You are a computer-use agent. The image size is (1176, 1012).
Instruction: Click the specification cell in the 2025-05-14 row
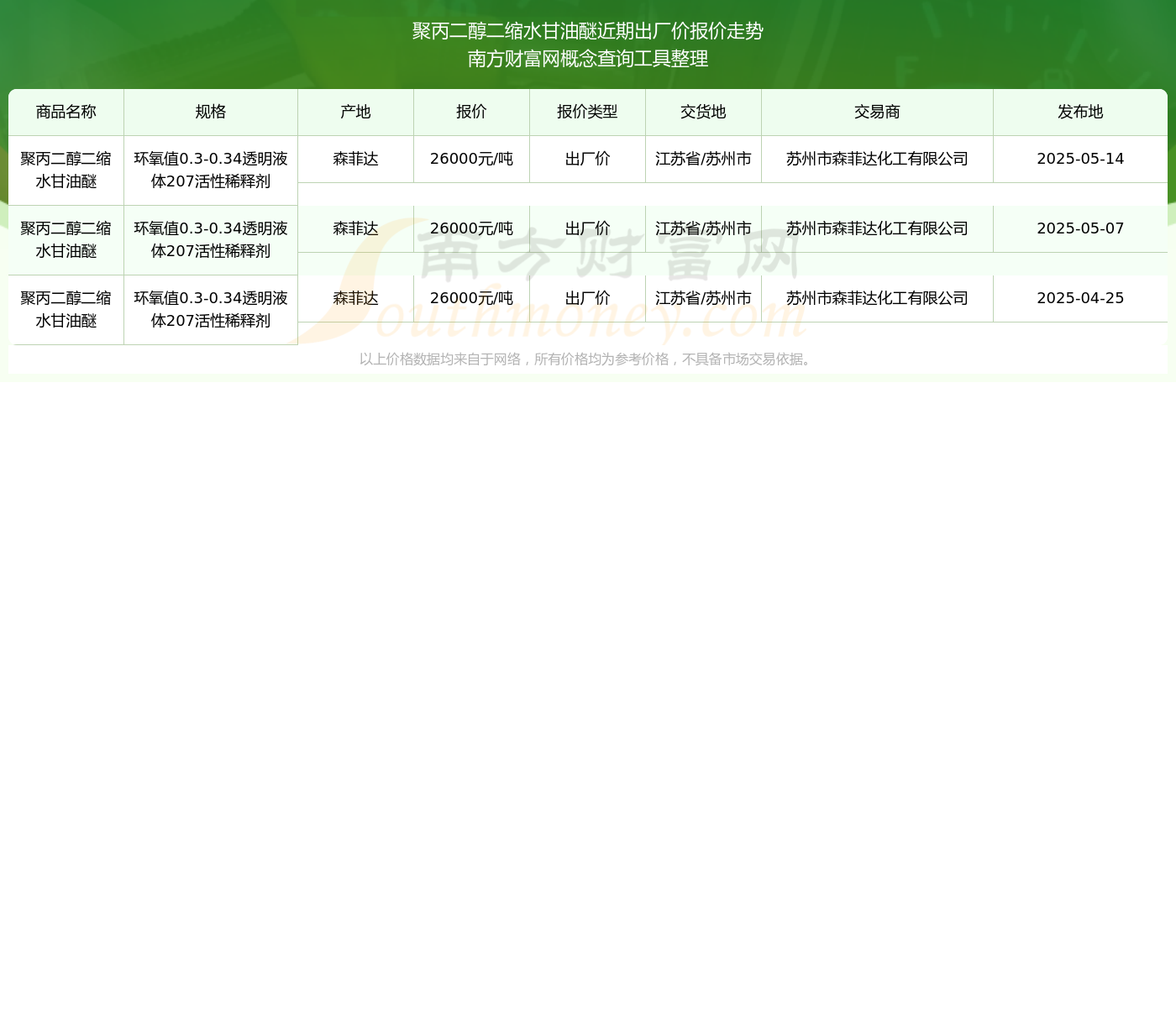click(211, 170)
